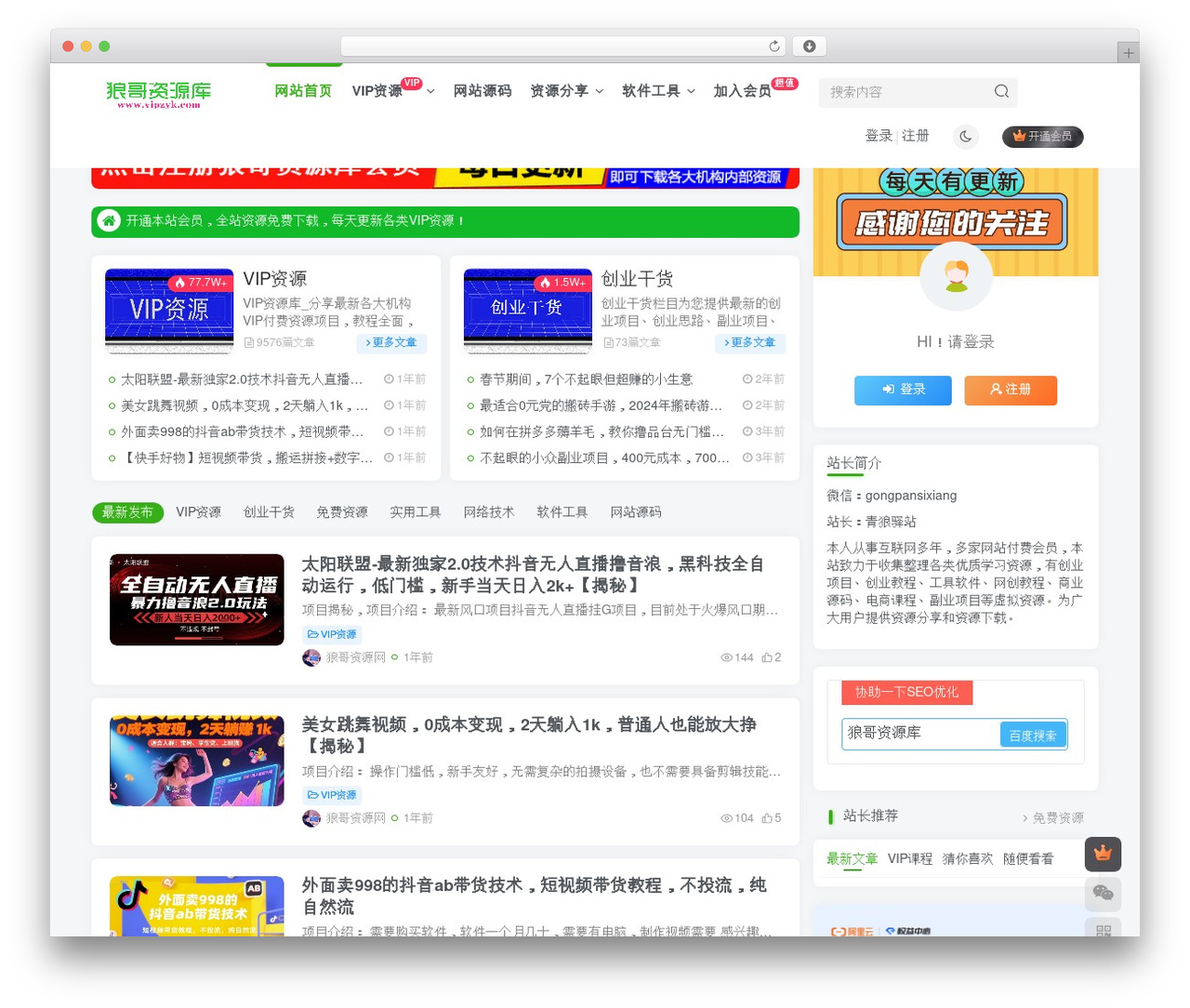
Task: Click the 百度搜索 button
Action: tap(1033, 736)
